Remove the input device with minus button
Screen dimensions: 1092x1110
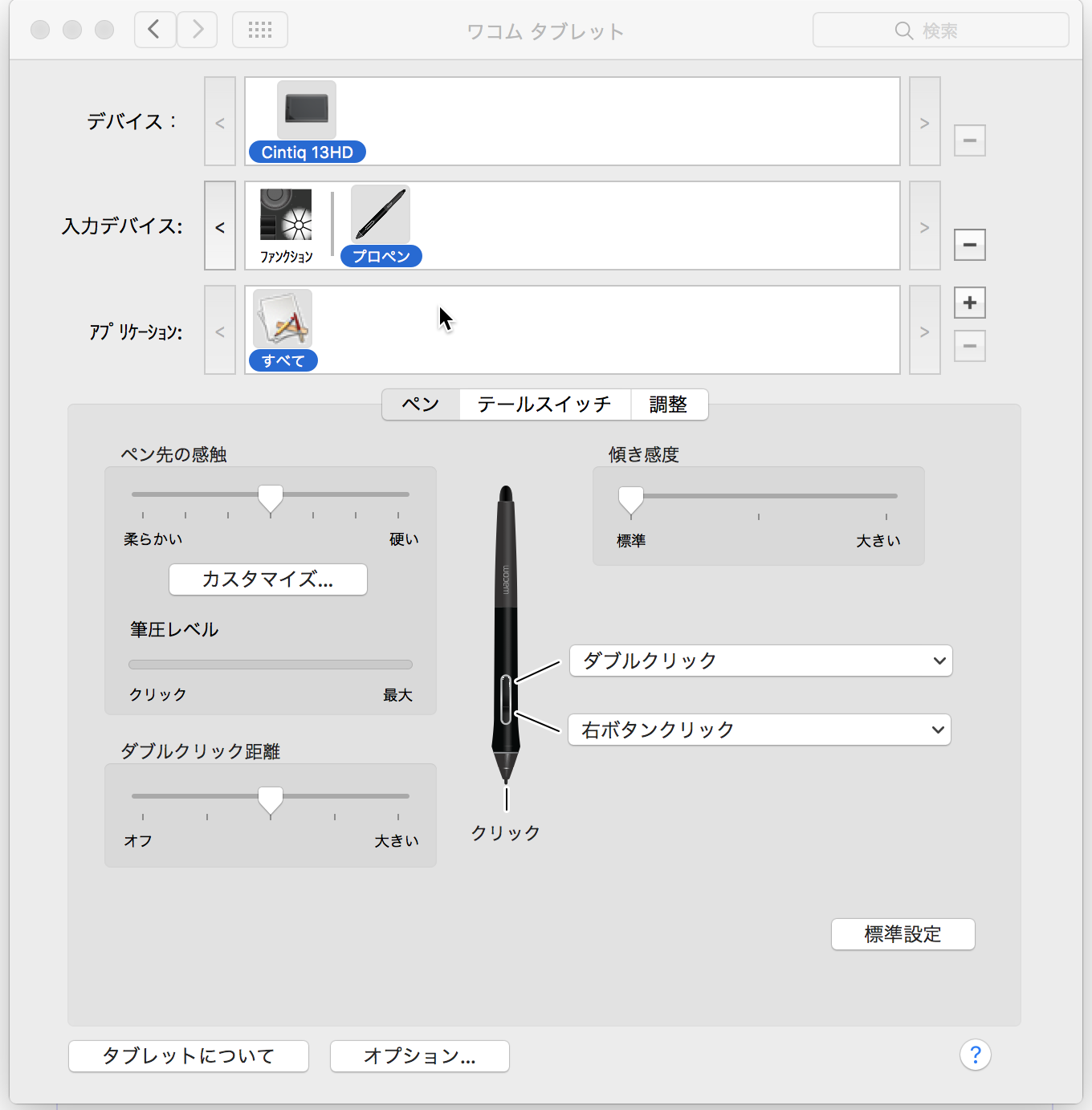[x=970, y=245]
